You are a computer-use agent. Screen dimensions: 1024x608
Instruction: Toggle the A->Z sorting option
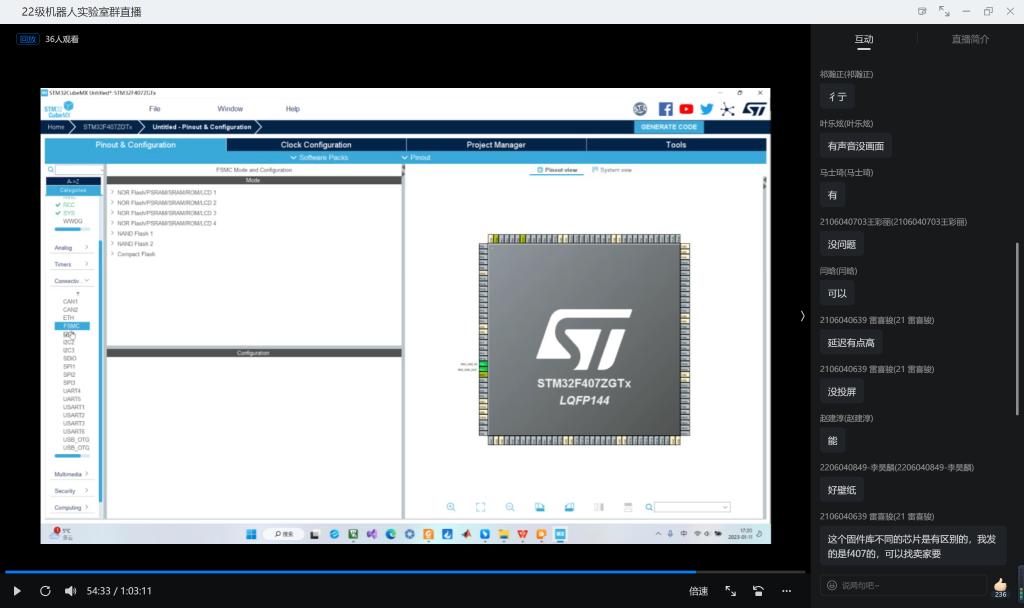point(74,181)
